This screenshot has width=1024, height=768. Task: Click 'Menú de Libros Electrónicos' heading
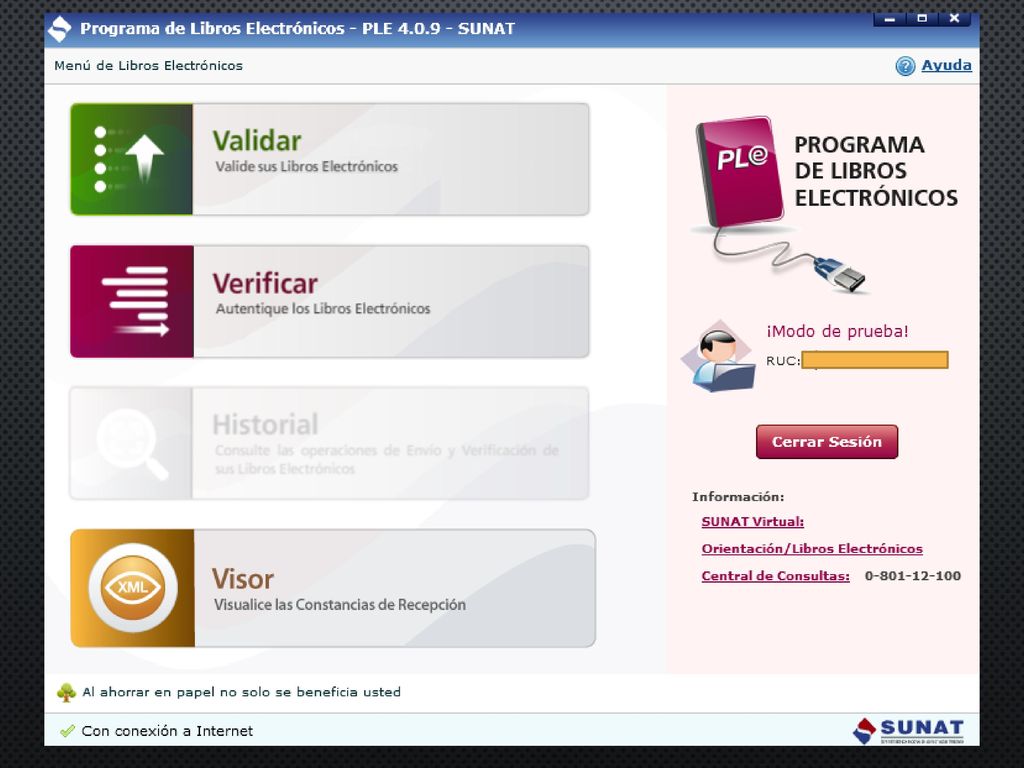coord(148,66)
